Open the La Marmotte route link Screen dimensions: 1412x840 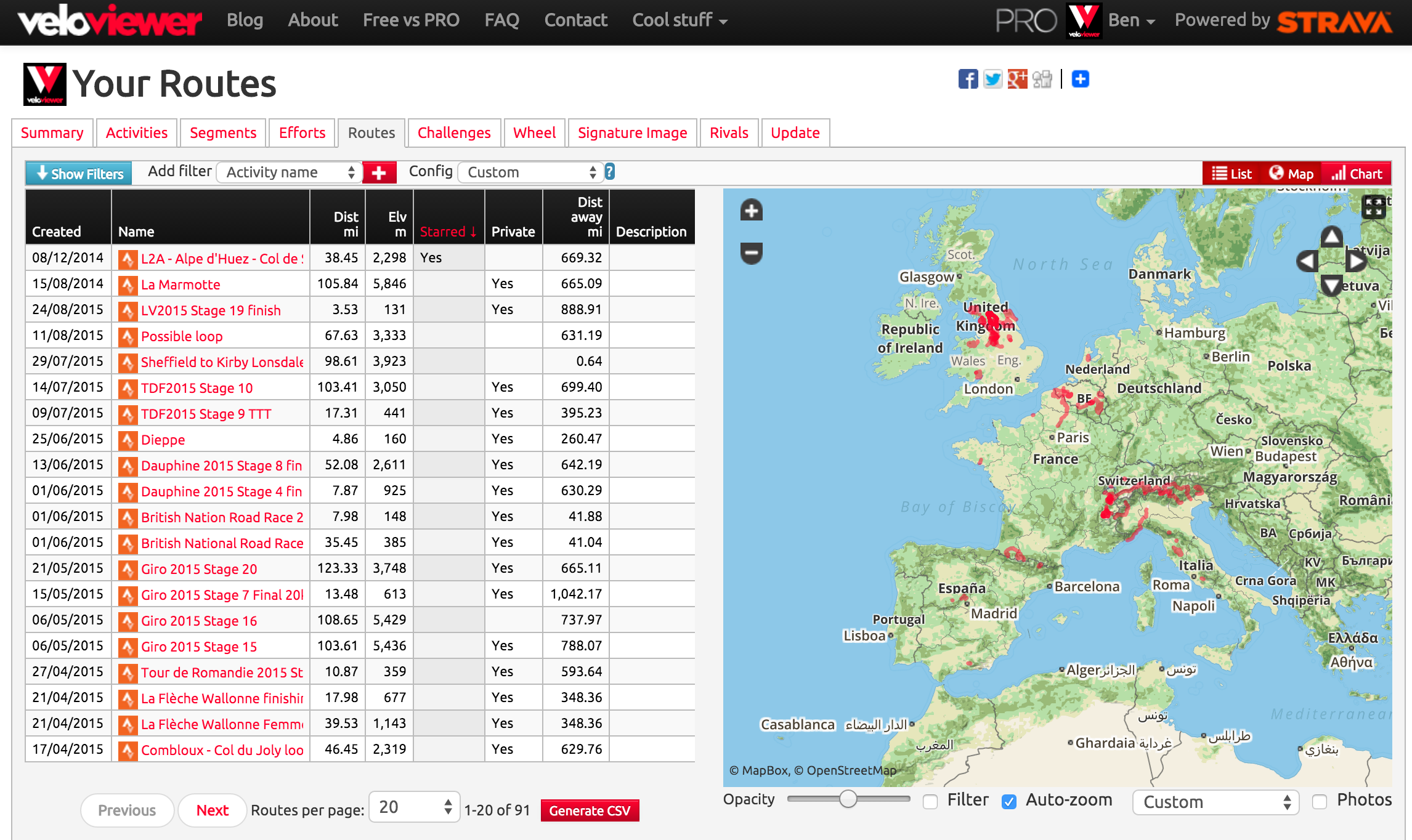181,285
